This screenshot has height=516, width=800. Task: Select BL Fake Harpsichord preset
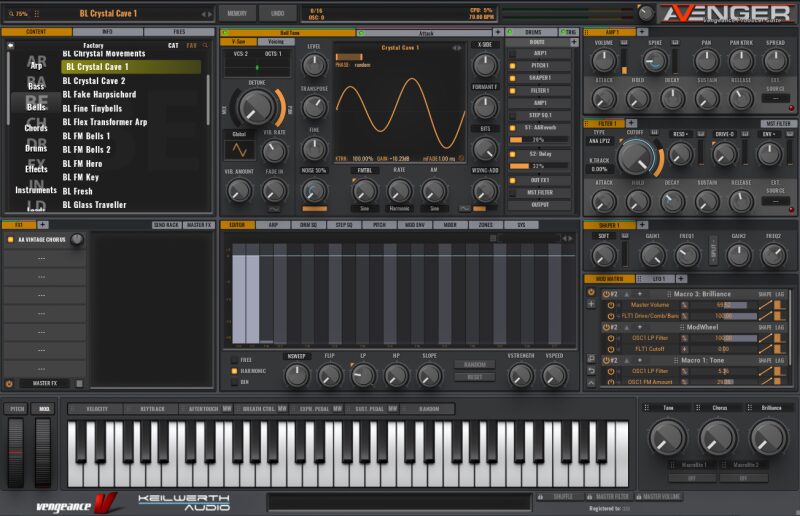(99, 95)
